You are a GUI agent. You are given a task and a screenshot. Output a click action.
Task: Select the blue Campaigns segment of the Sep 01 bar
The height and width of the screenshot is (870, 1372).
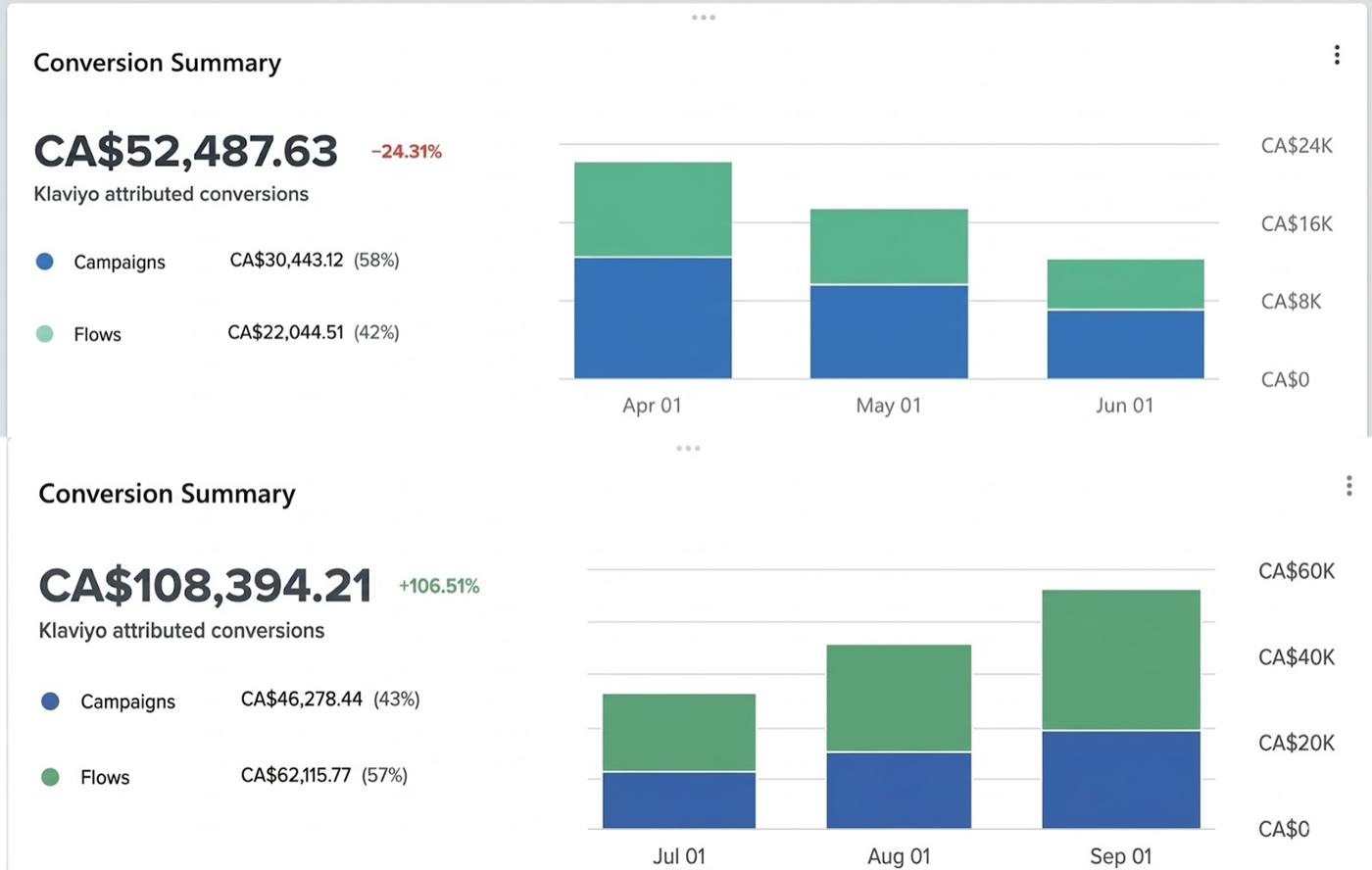pos(1121,780)
